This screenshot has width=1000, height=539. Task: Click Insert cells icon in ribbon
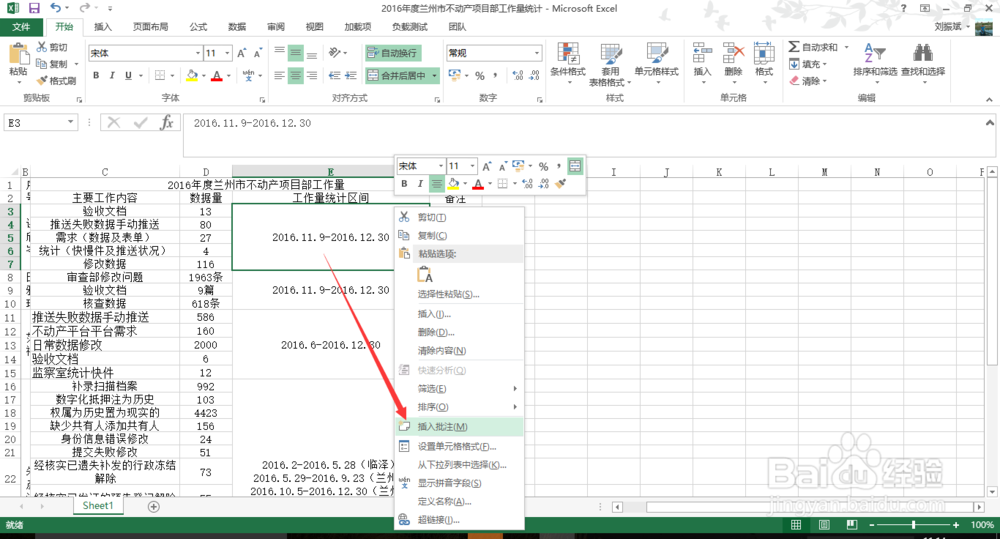[x=702, y=54]
